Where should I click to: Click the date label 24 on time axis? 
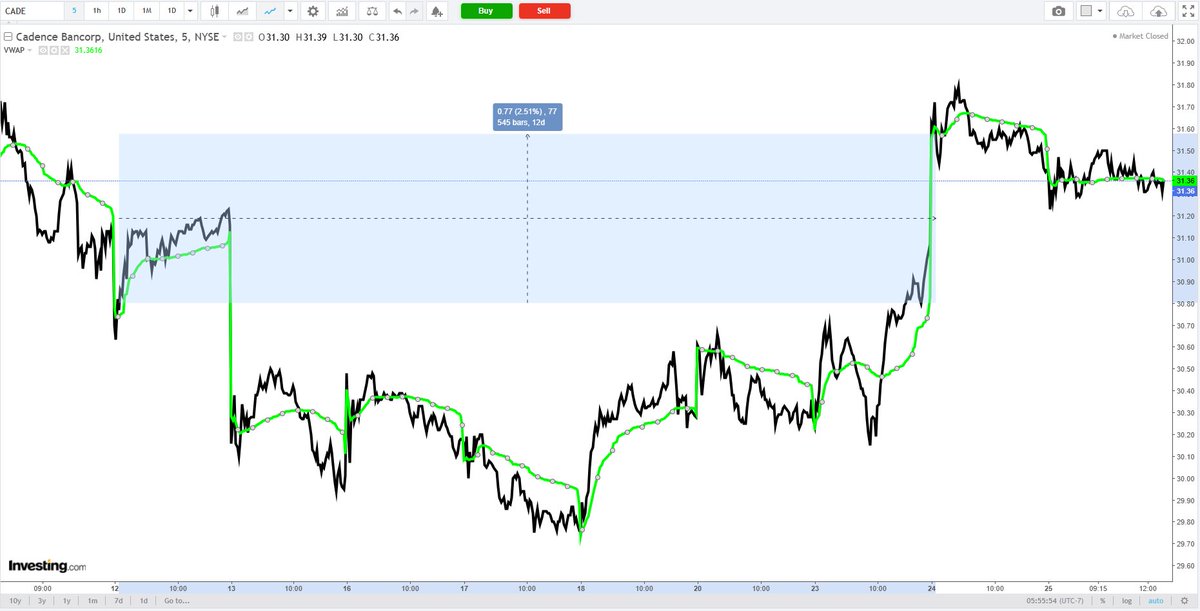click(931, 587)
